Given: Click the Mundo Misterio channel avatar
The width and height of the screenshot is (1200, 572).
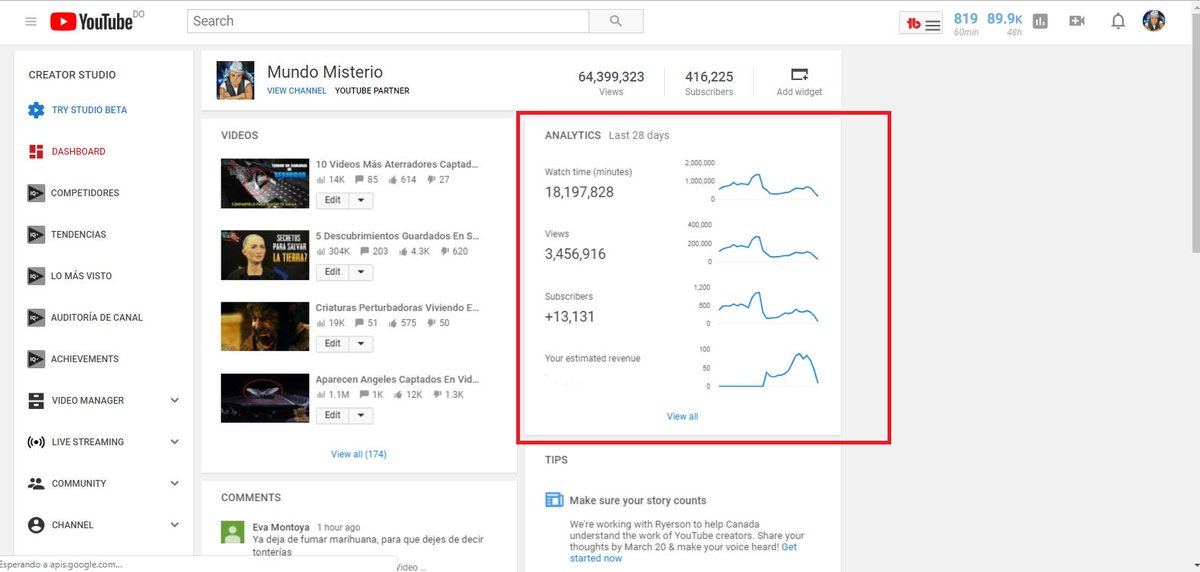Looking at the screenshot, I should coord(236,81).
